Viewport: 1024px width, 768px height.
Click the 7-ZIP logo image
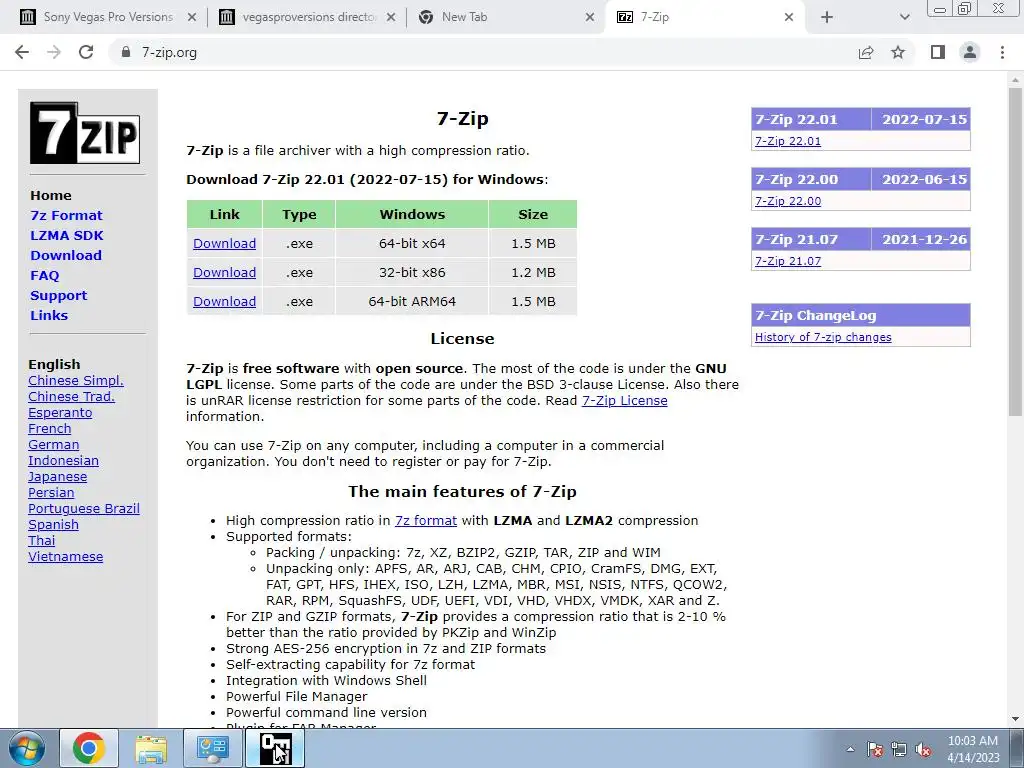[x=85, y=133]
